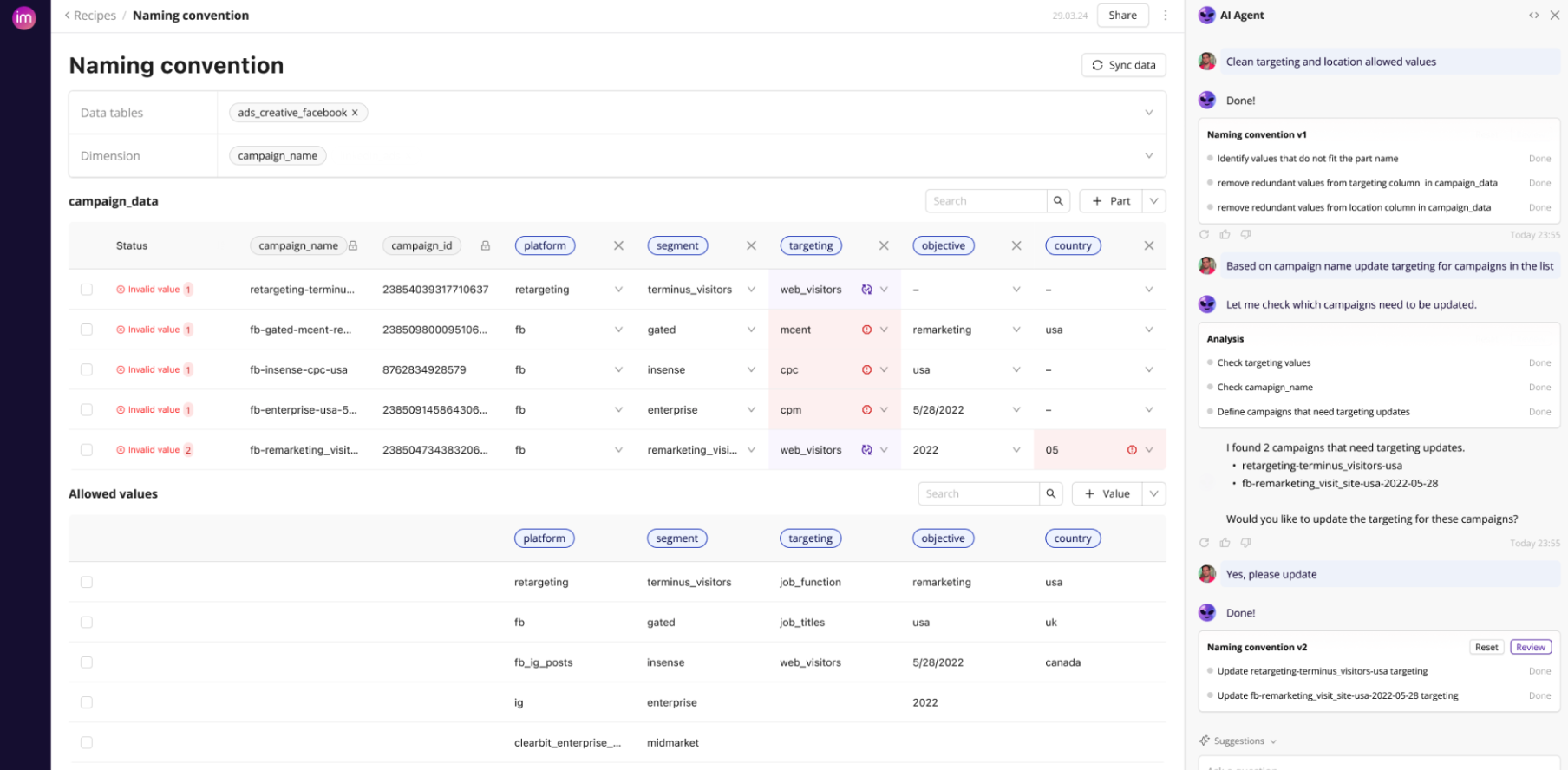This screenshot has height=770, width=1568.
Task: Click the Sync data button
Action: pos(1123,65)
